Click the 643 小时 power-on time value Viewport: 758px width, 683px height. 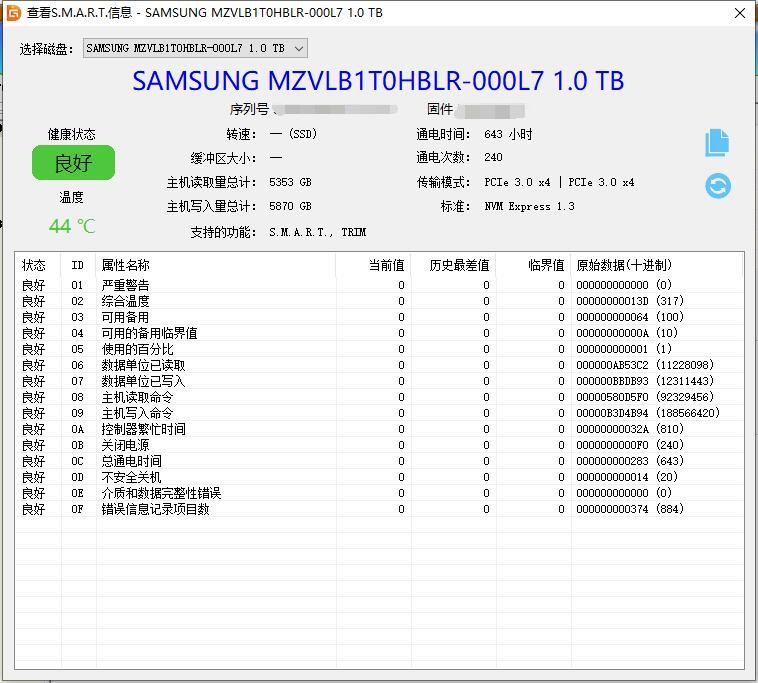point(508,134)
